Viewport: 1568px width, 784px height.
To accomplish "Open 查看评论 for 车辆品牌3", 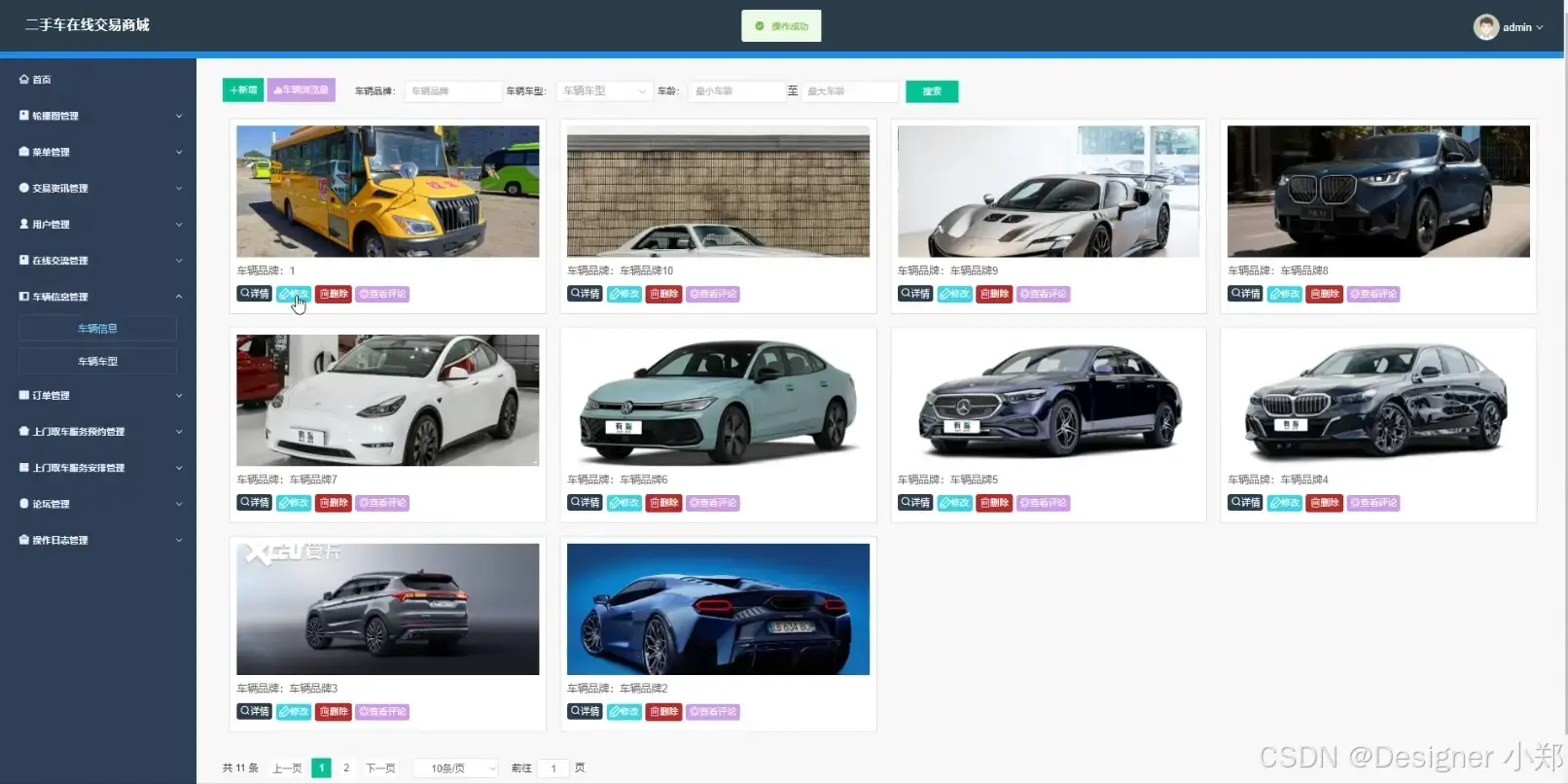I will (x=382, y=712).
